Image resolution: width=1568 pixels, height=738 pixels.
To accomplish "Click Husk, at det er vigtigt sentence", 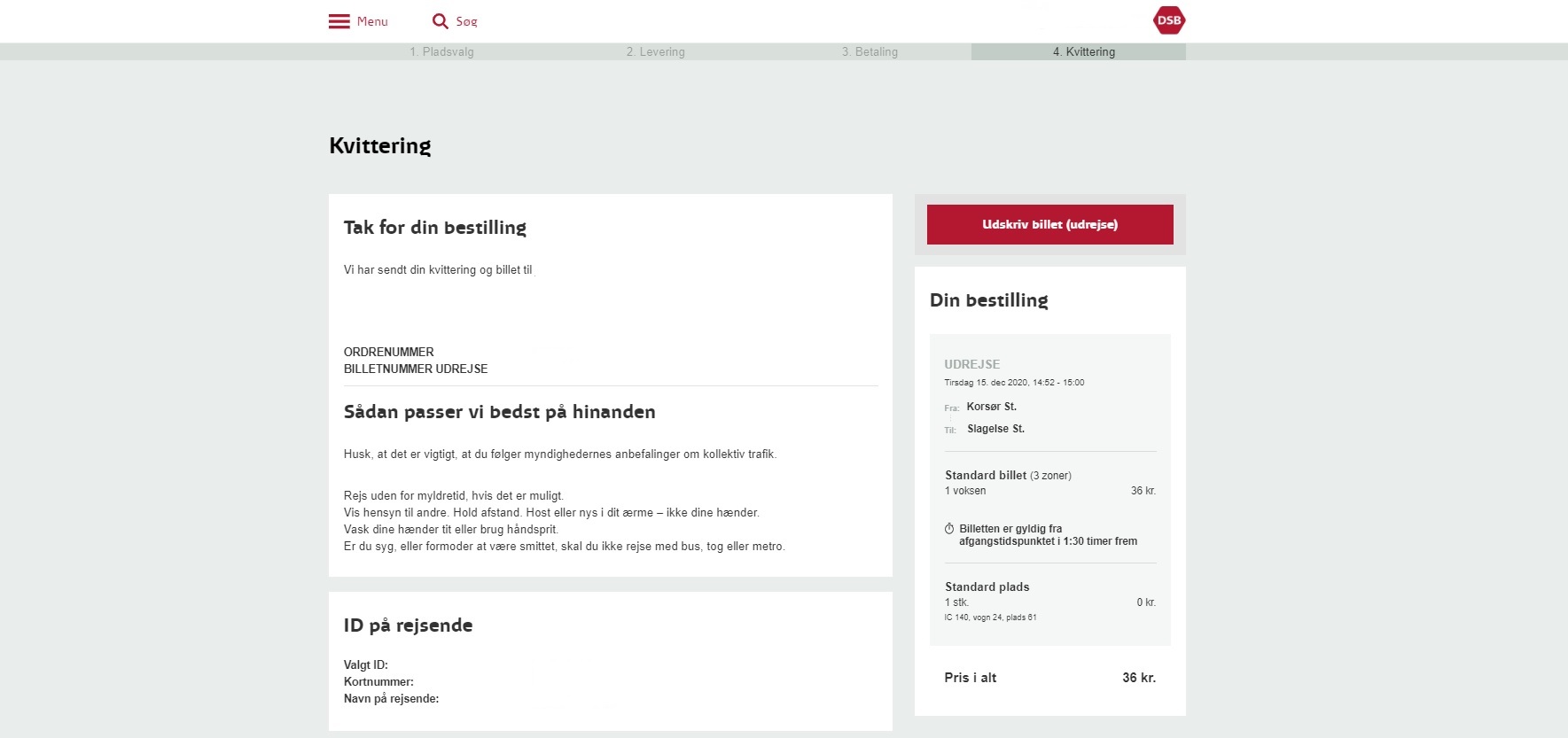I will (559, 454).
